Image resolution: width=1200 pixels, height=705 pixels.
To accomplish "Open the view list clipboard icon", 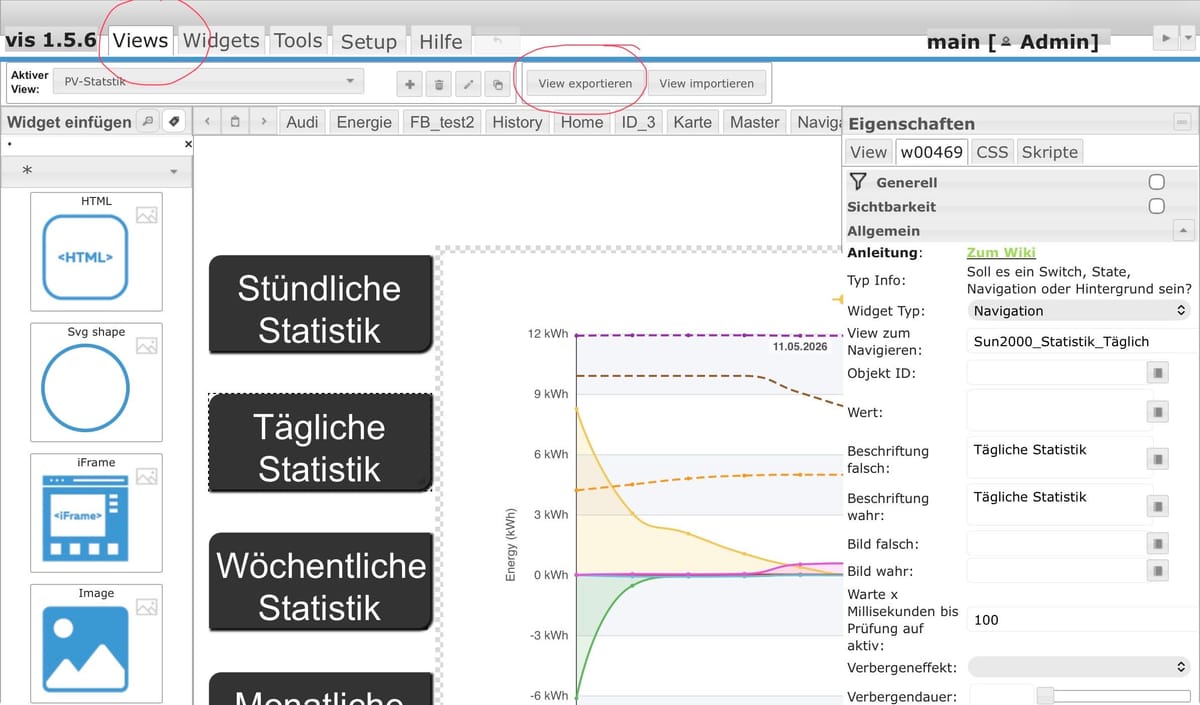I will coord(234,122).
